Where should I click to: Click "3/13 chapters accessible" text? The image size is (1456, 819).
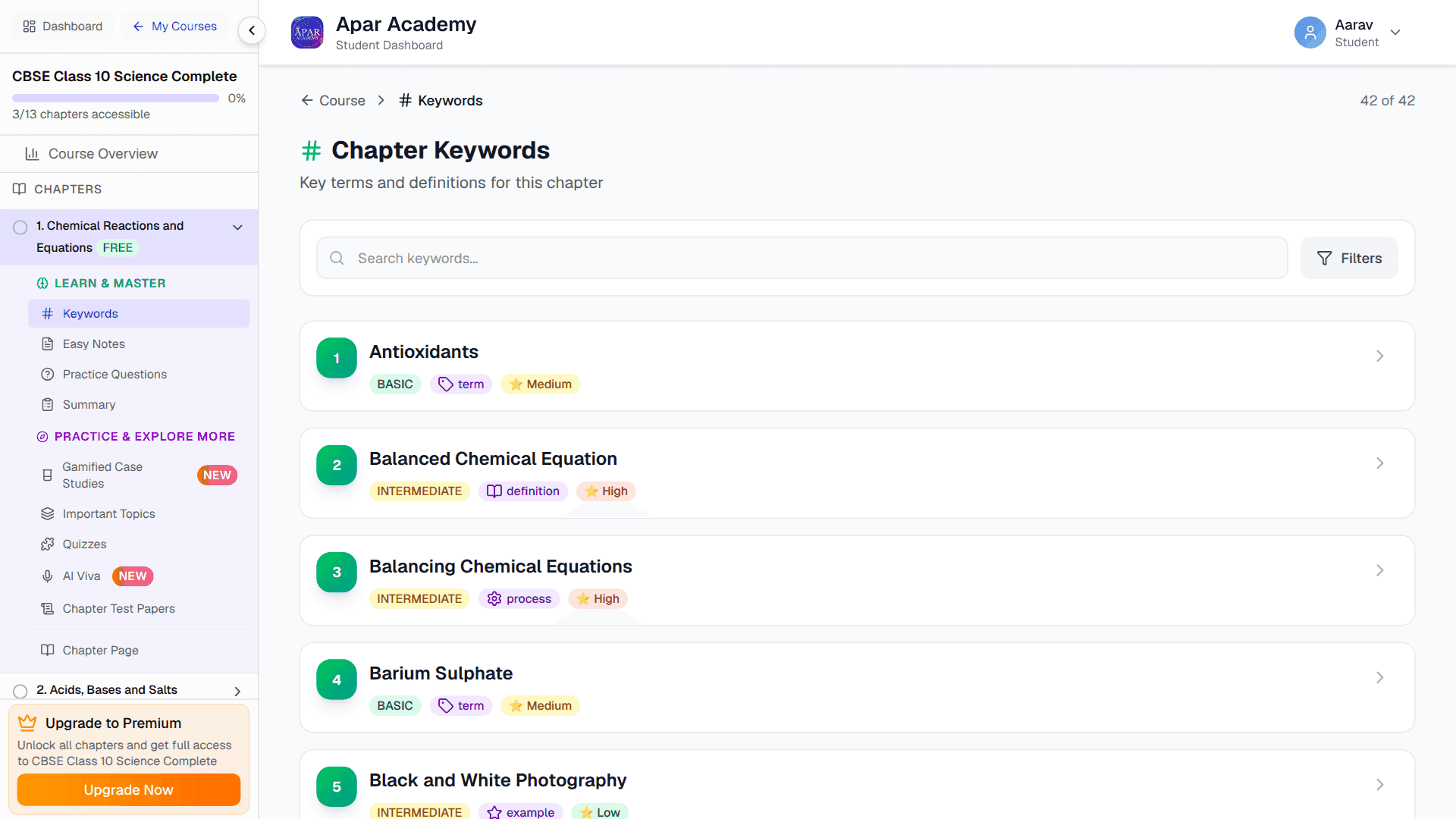point(81,115)
